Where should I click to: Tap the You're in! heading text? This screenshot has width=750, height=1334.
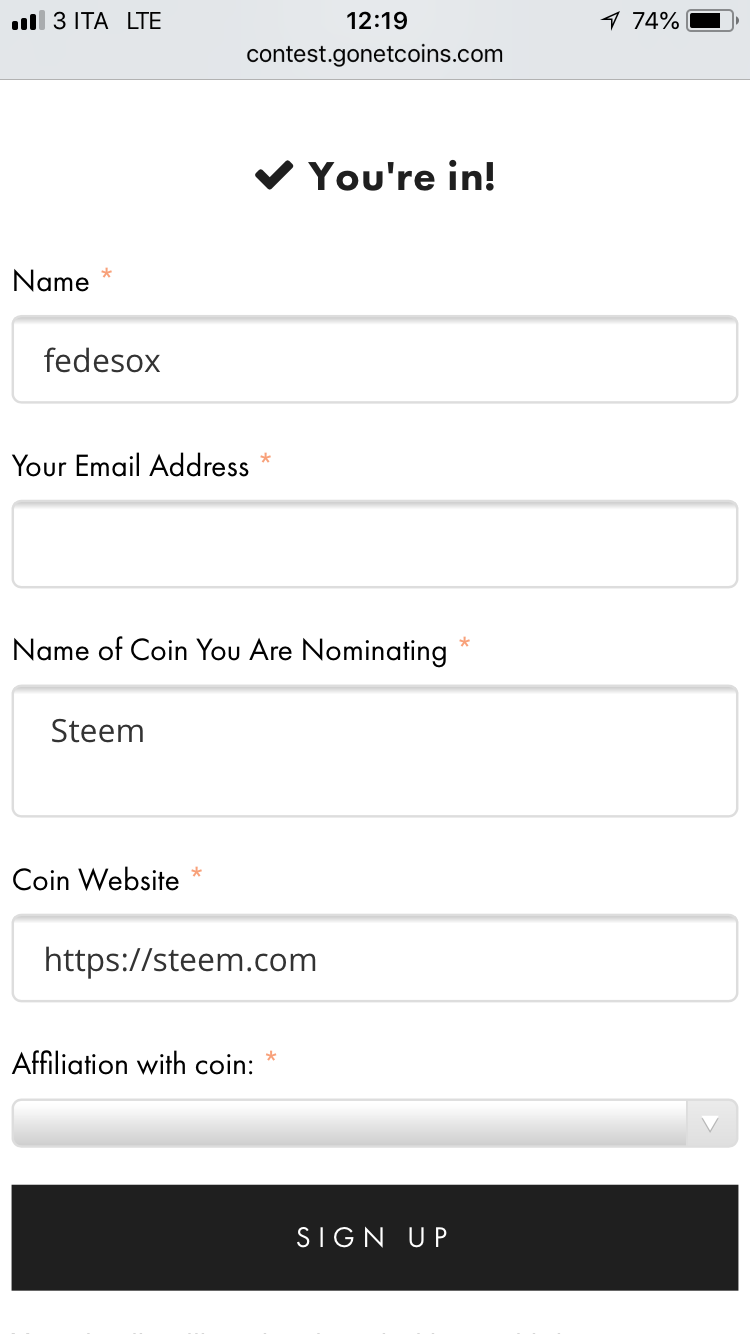click(x=402, y=177)
